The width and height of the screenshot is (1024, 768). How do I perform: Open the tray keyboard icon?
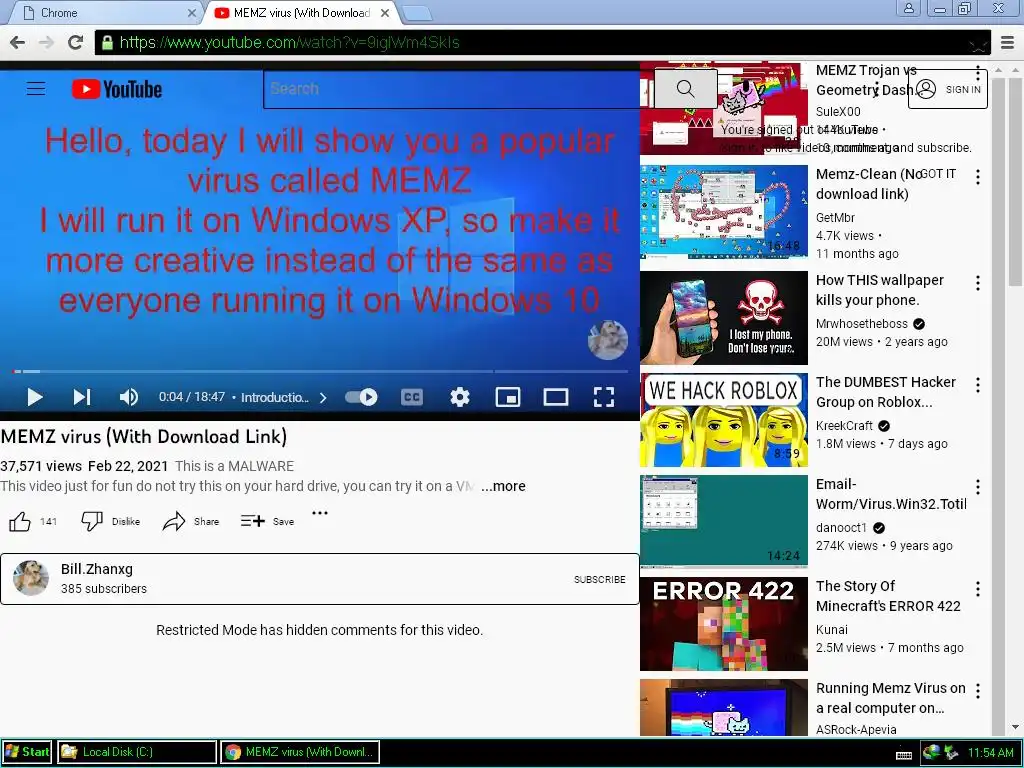[x=904, y=754]
